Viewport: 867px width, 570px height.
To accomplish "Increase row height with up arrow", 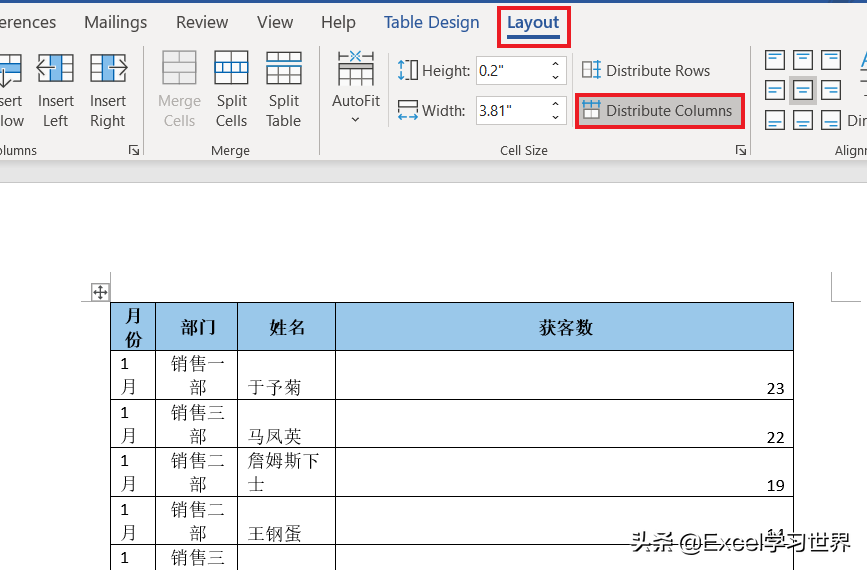I will [x=556, y=64].
